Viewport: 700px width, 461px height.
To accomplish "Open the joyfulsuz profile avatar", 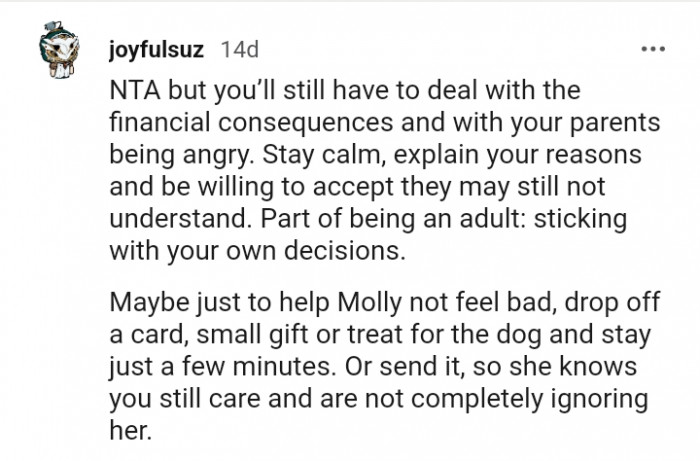I will [57, 58].
